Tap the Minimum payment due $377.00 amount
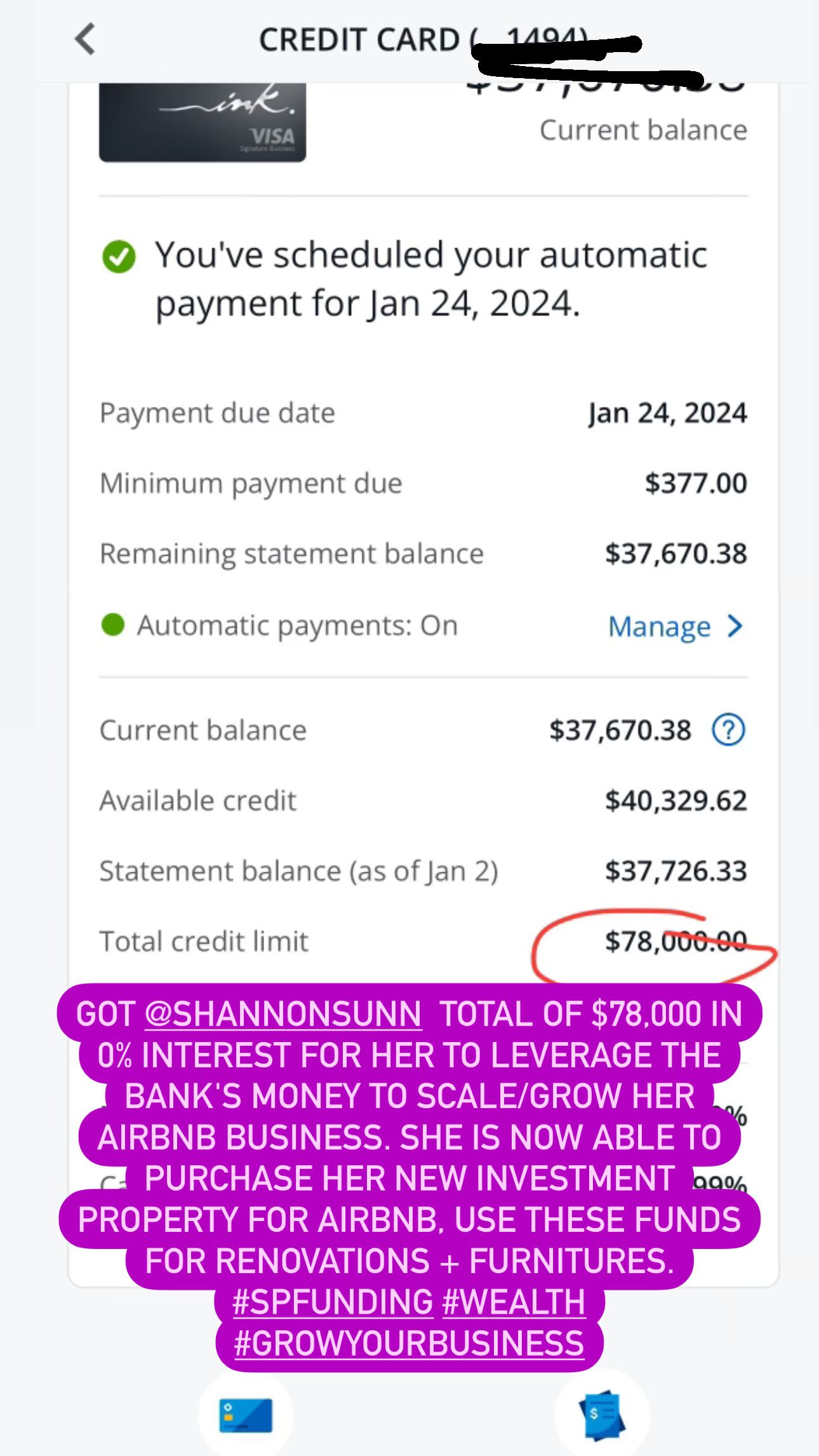Image resolution: width=819 pixels, height=1456 pixels. tap(696, 484)
